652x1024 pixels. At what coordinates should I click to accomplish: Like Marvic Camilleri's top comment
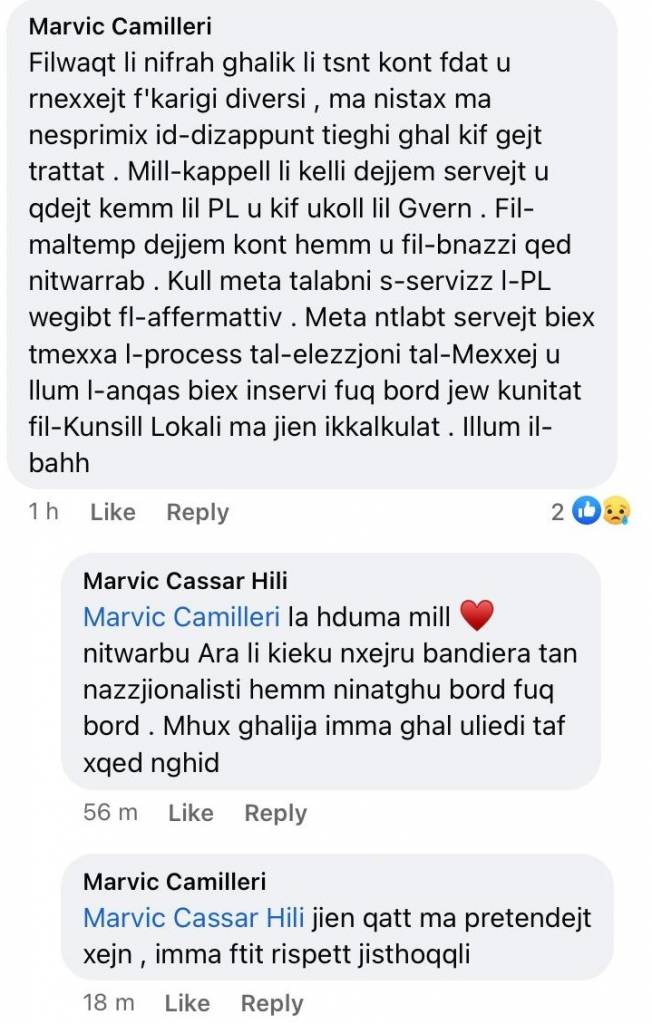tap(113, 512)
